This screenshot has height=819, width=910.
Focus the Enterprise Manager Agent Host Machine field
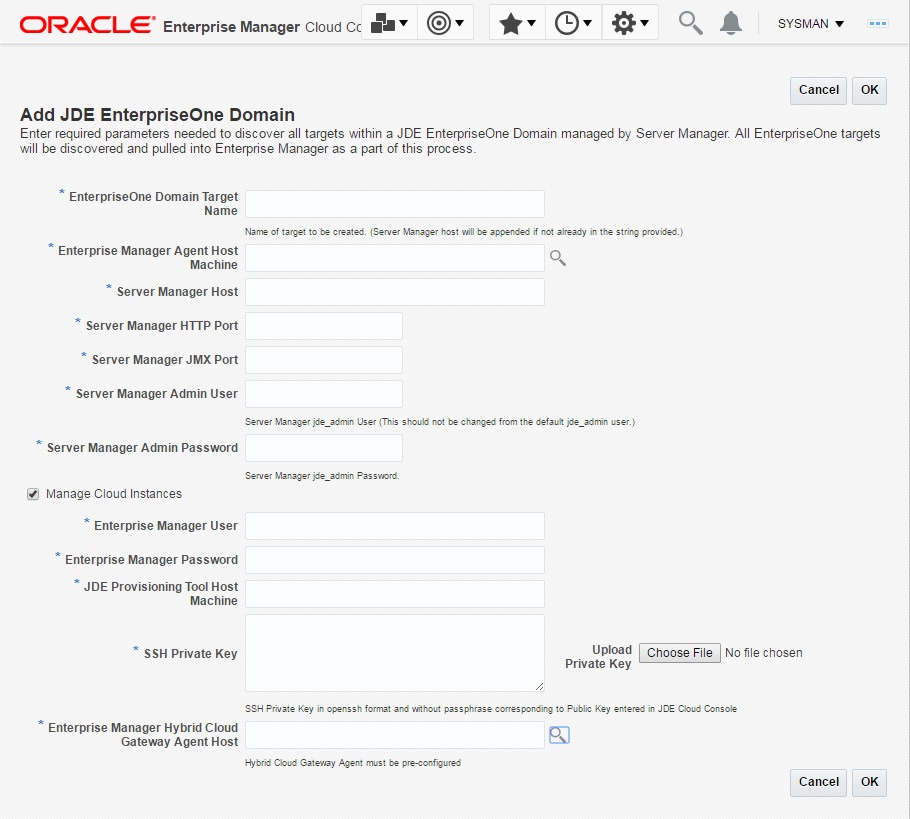pyautogui.click(x=395, y=258)
